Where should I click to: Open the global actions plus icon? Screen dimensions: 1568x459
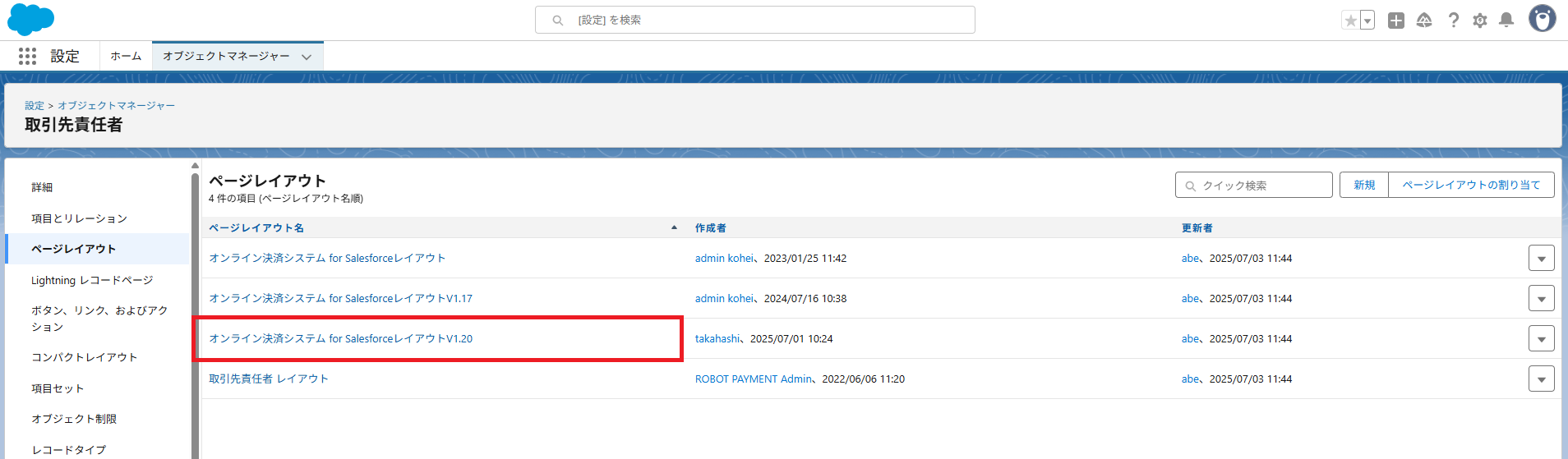(x=1395, y=21)
